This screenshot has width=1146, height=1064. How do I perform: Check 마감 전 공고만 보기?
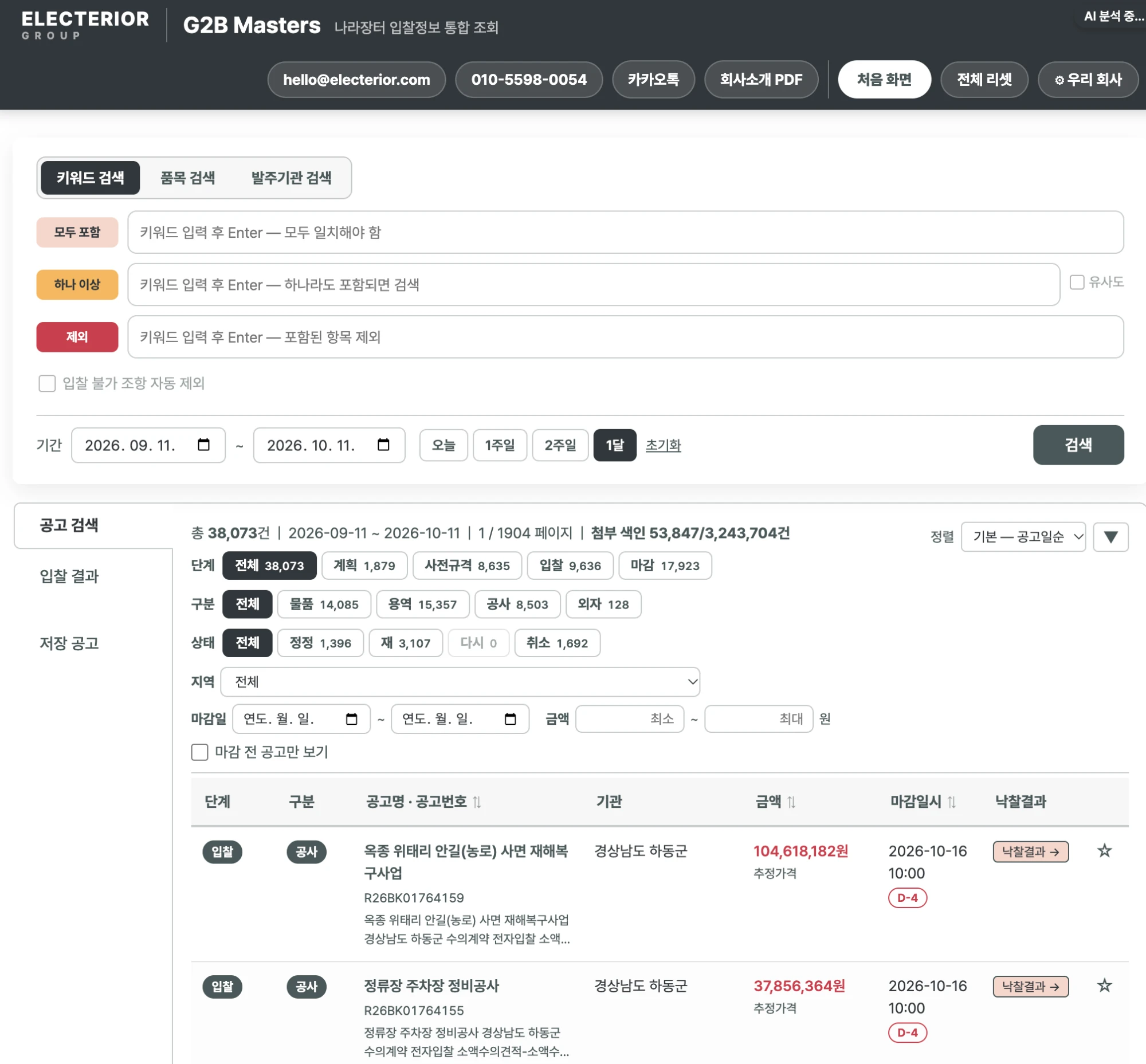coord(199,752)
